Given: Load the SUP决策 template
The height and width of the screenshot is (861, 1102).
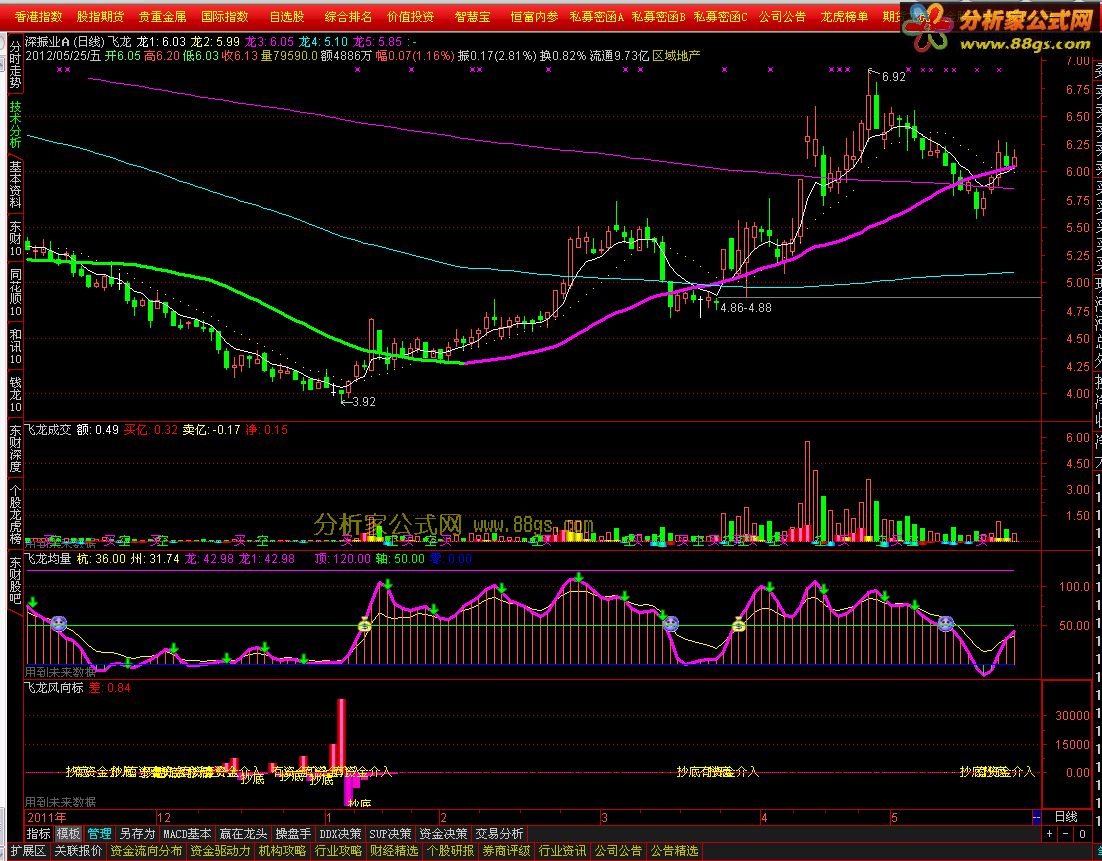Looking at the screenshot, I should click(x=390, y=834).
